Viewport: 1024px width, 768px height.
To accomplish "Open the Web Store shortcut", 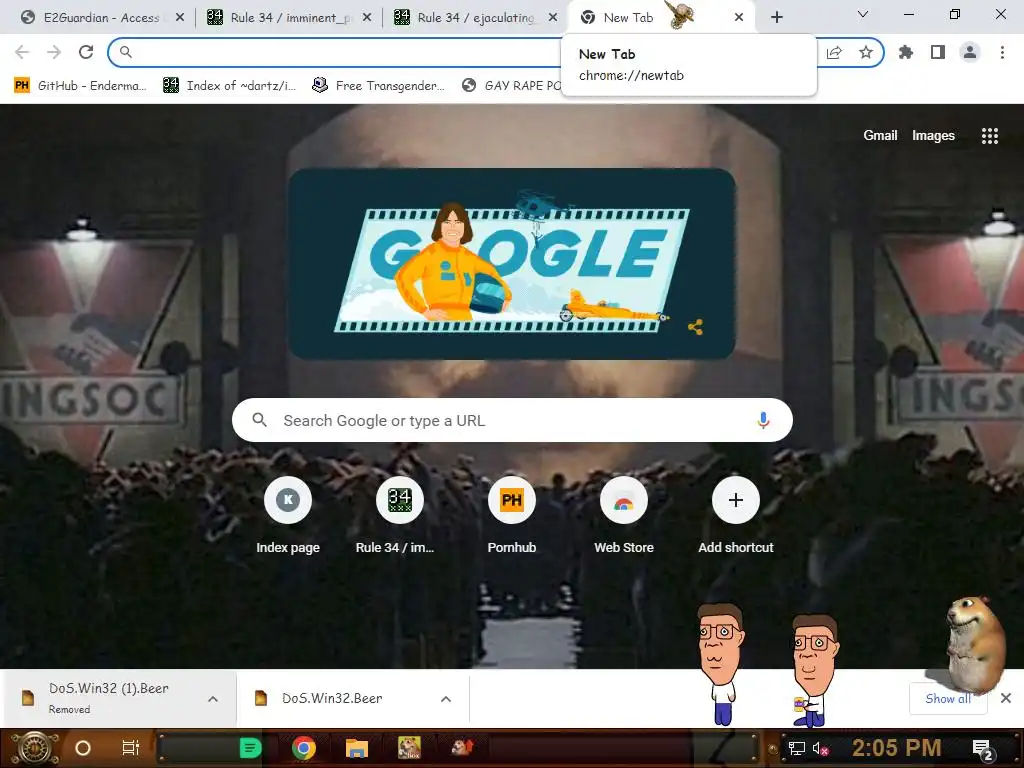I will click(624, 516).
